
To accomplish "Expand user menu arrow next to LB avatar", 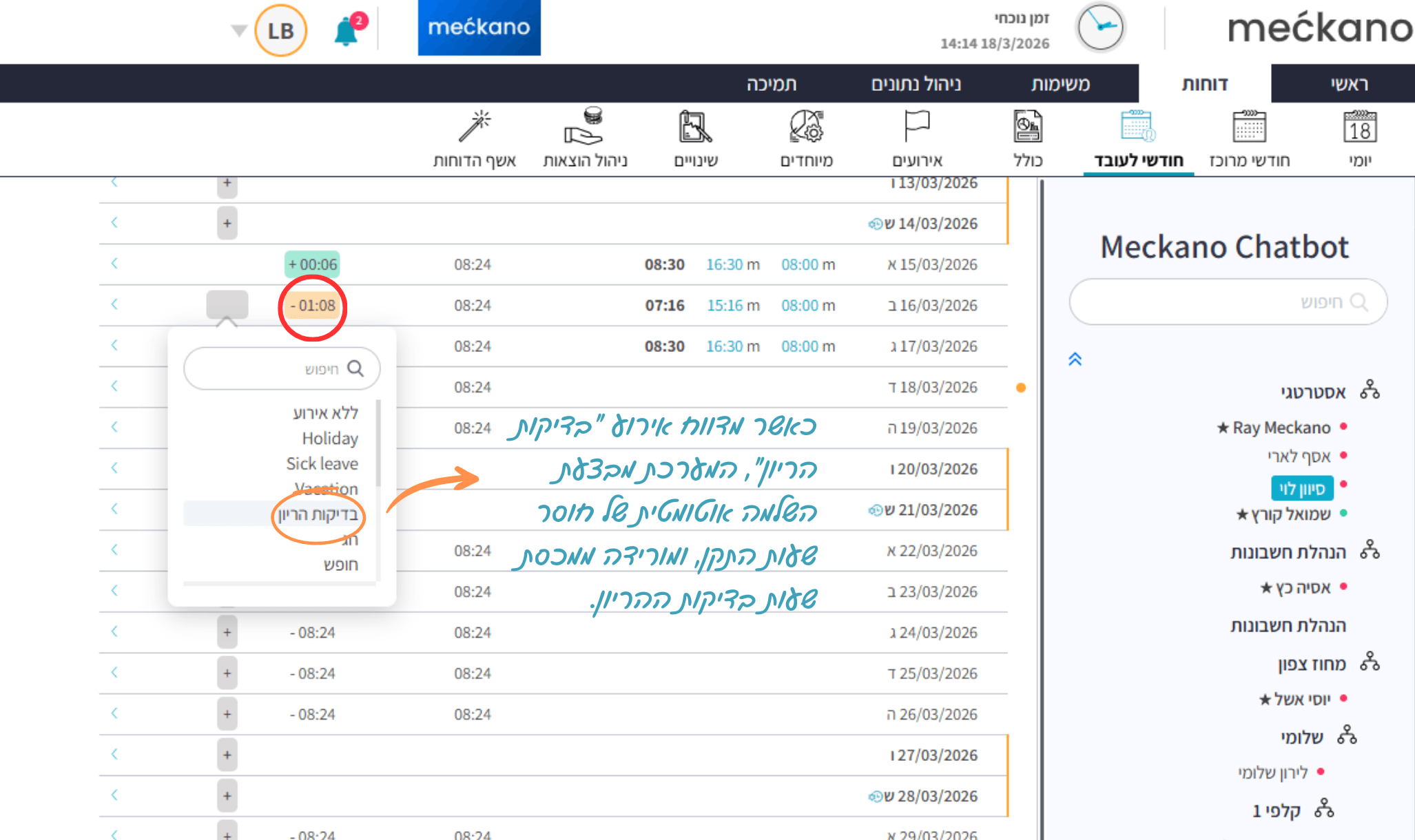I will click(238, 31).
